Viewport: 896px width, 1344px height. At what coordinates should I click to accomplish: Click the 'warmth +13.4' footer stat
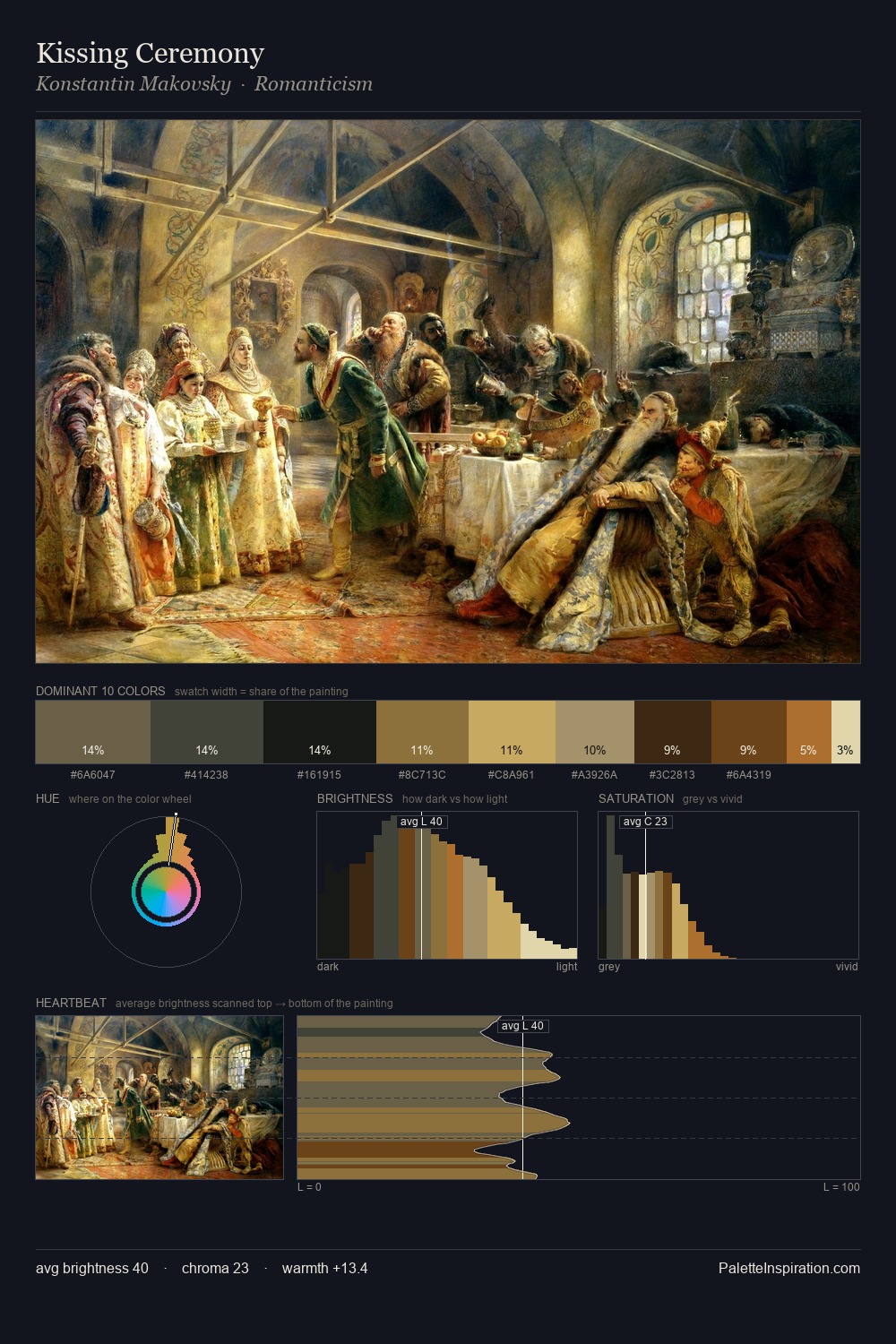[x=324, y=1268]
